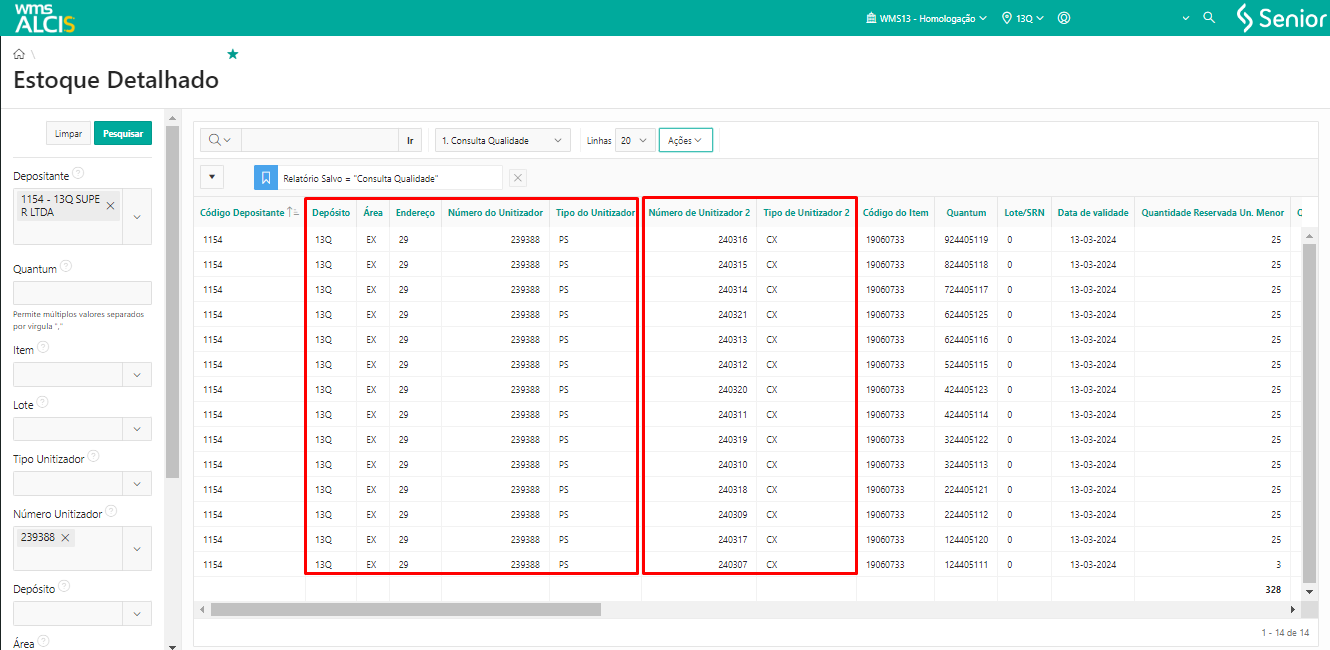The height and width of the screenshot is (650, 1330).
Task: Click the Data de validade column header
Action: point(1093,212)
